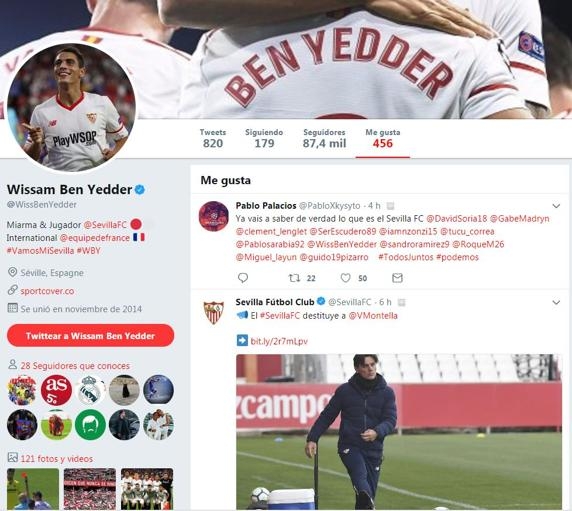The height and width of the screenshot is (511, 572).
Task: Open Pablo Palacios profile avatar
Action: tap(214, 216)
